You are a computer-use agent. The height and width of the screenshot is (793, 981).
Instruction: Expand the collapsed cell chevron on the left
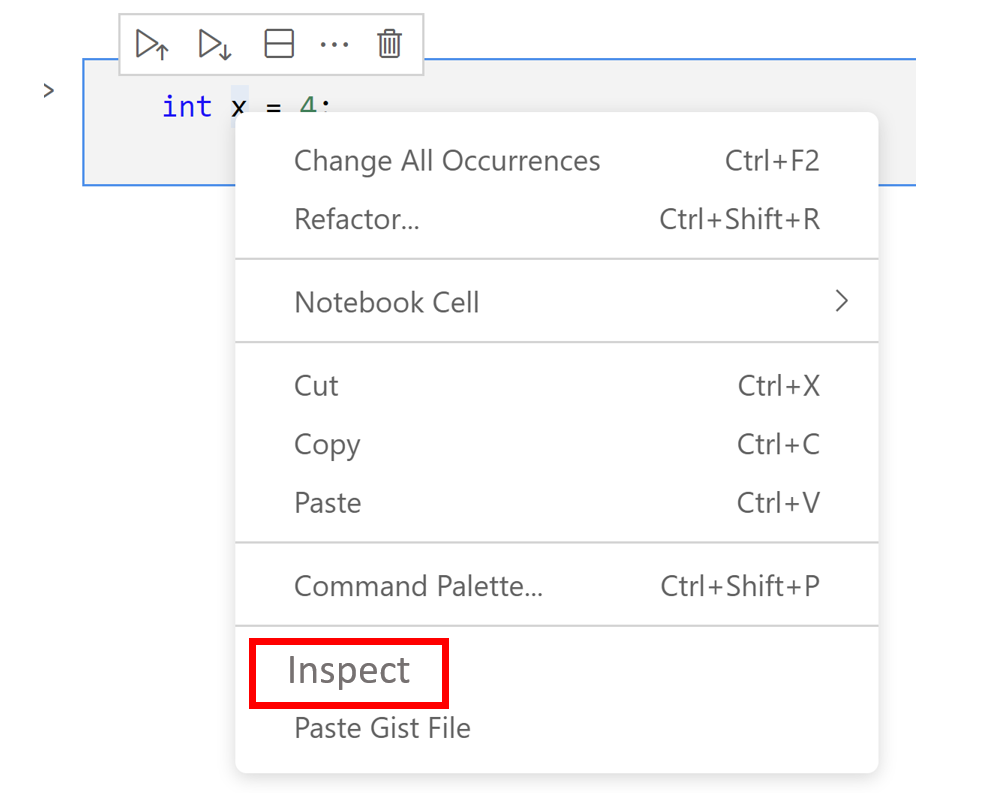pos(48,89)
